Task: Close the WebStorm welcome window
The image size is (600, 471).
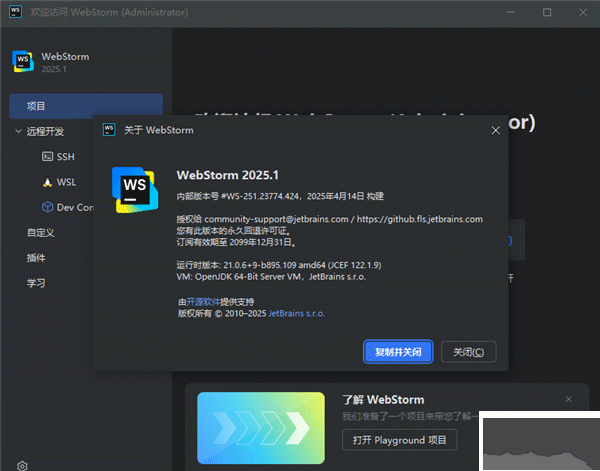Action: [x=583, y=12]
